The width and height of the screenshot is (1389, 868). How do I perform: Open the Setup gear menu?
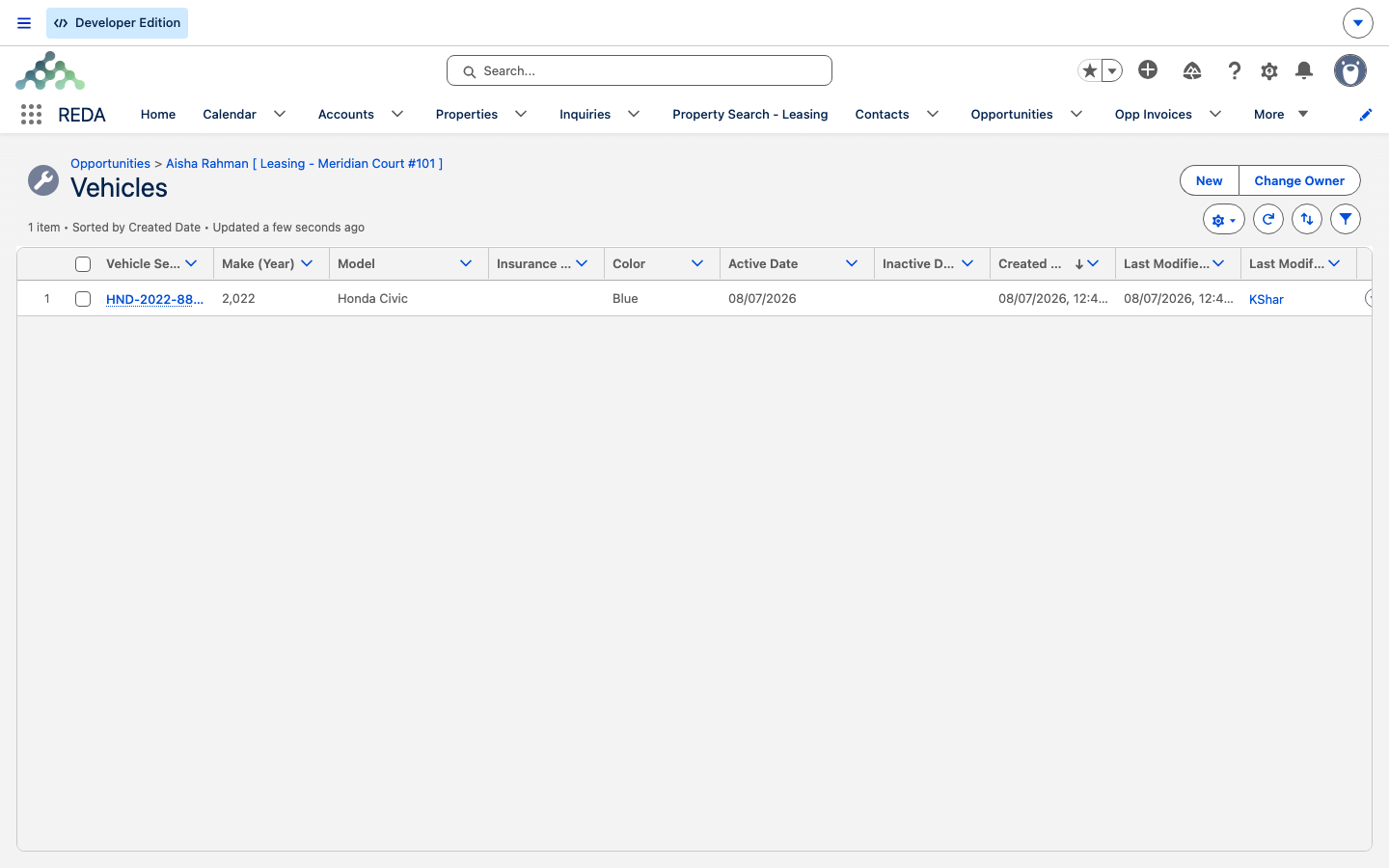1269,70
